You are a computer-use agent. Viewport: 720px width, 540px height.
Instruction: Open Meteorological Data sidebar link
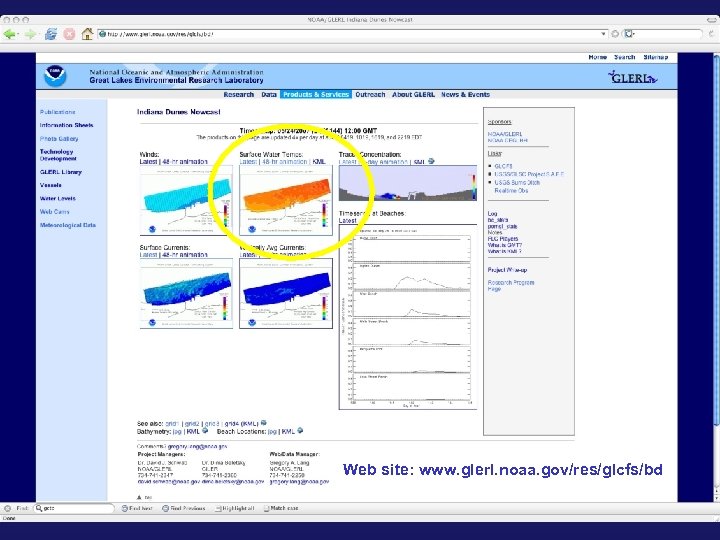tap(68, 225)
